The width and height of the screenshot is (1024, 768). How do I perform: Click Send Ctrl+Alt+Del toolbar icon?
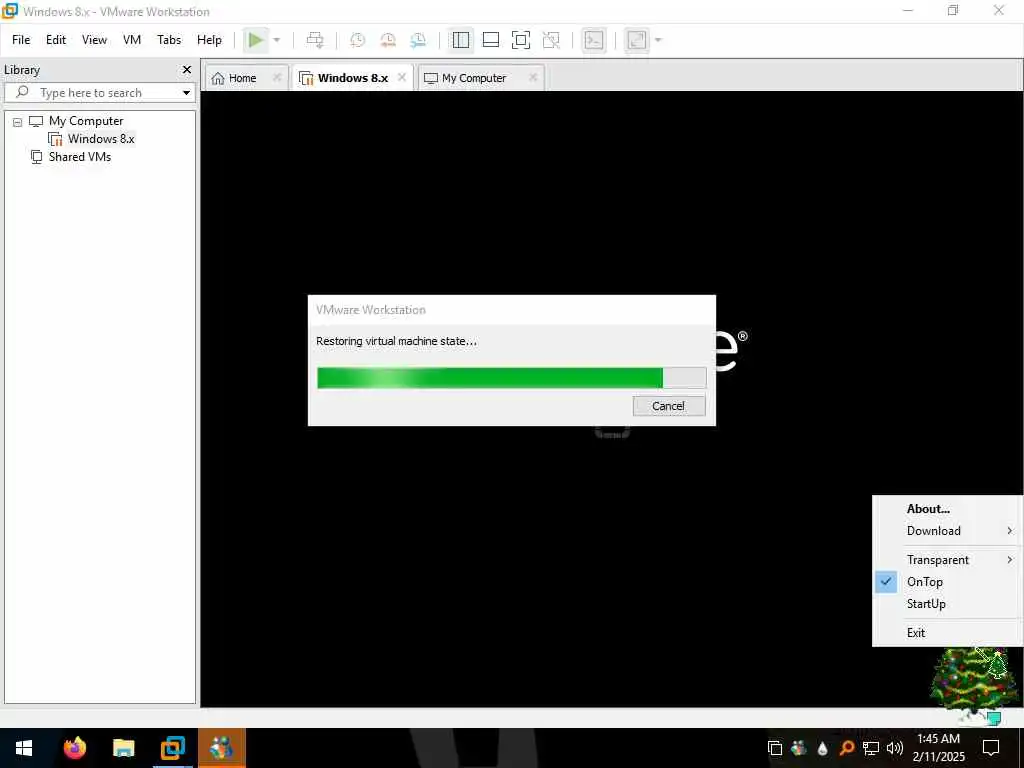[x=315, y=40]
